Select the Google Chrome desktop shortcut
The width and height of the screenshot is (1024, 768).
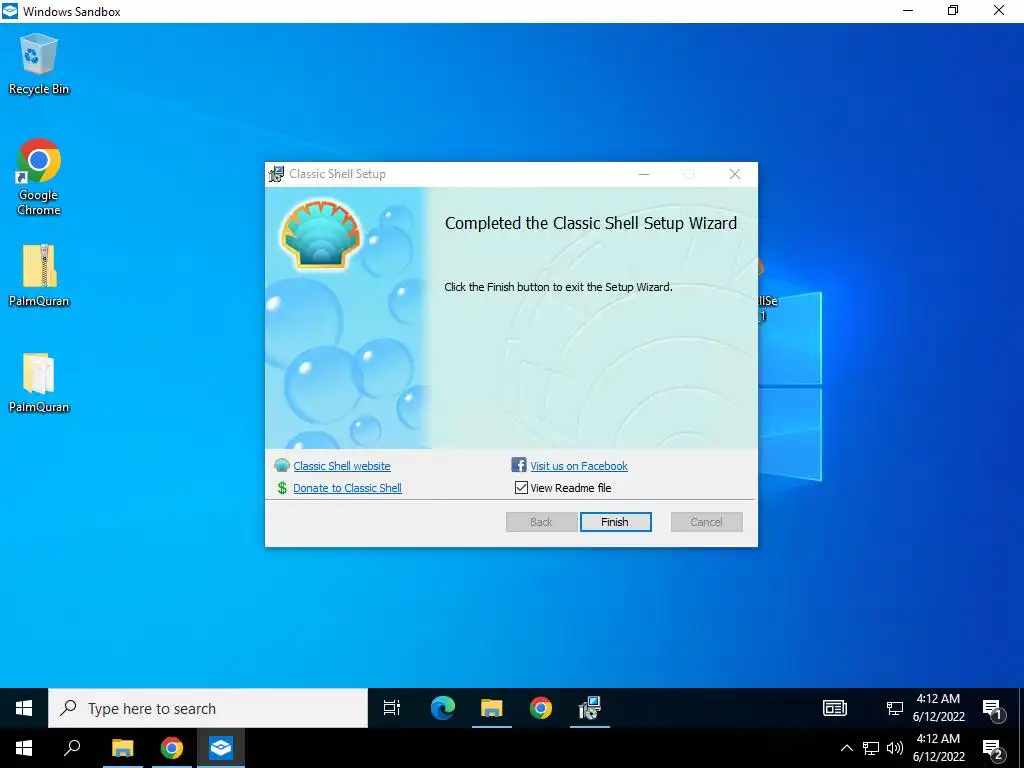click(x=39, y=176)
